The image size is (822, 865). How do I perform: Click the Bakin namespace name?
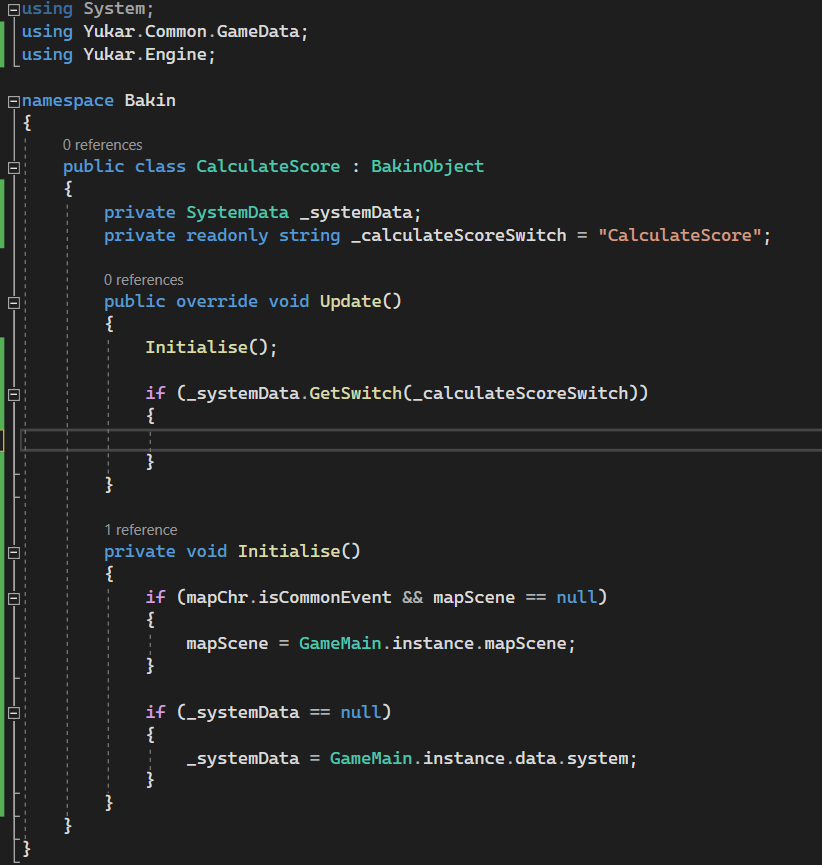pos(150,100)
